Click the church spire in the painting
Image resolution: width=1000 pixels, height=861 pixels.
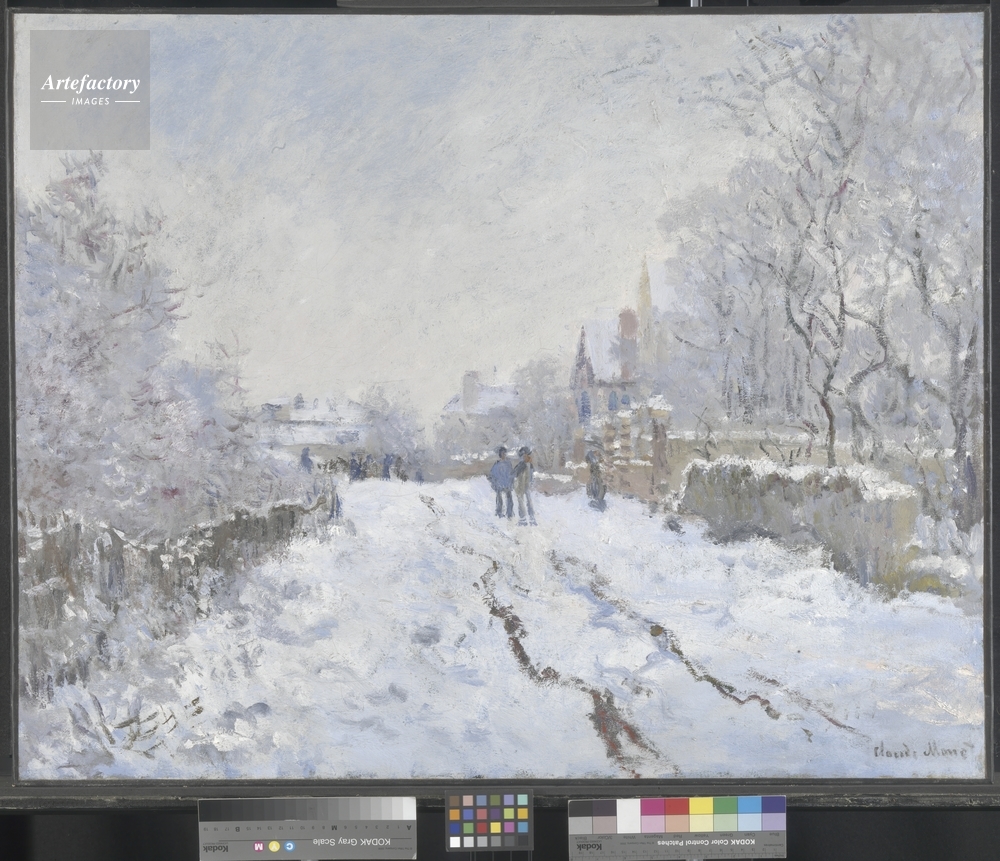(644, 290)
